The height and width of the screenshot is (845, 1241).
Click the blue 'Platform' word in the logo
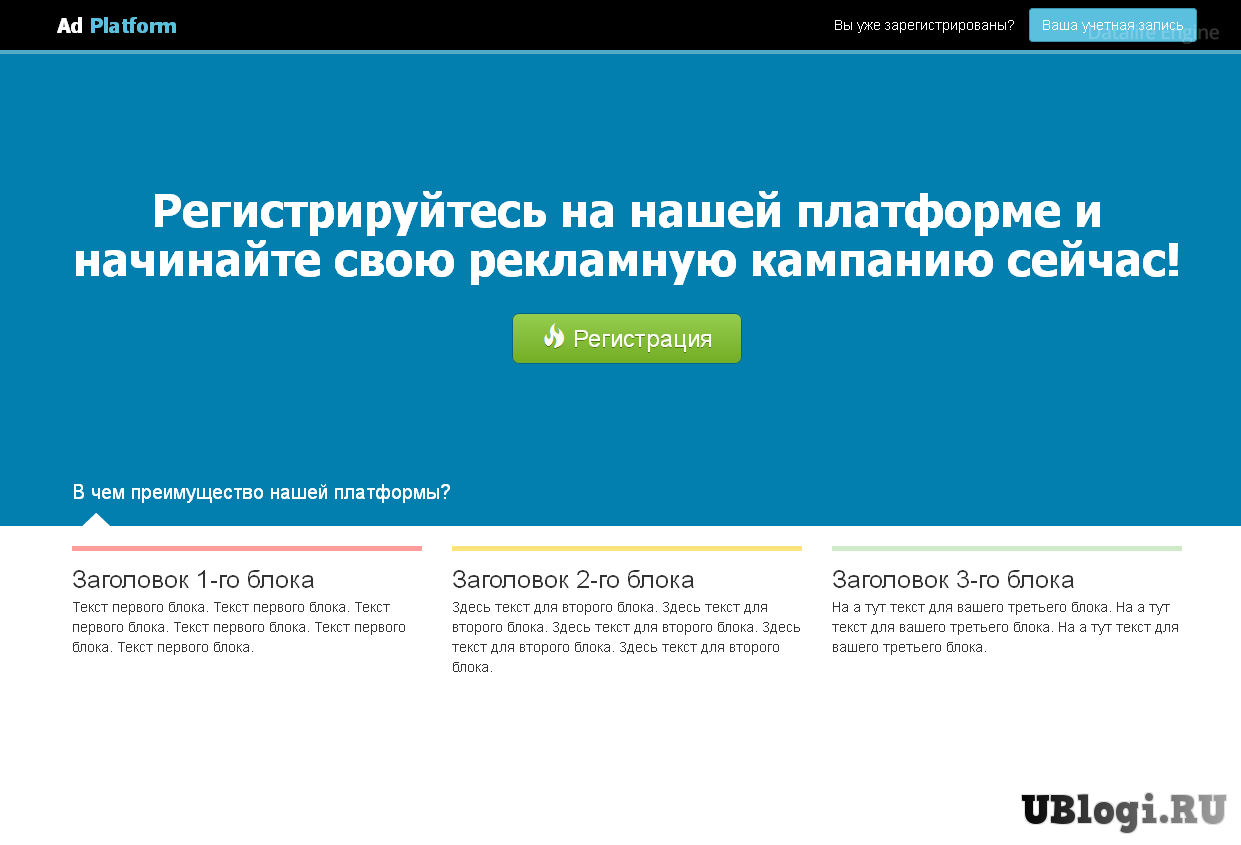tap(133, 26)
